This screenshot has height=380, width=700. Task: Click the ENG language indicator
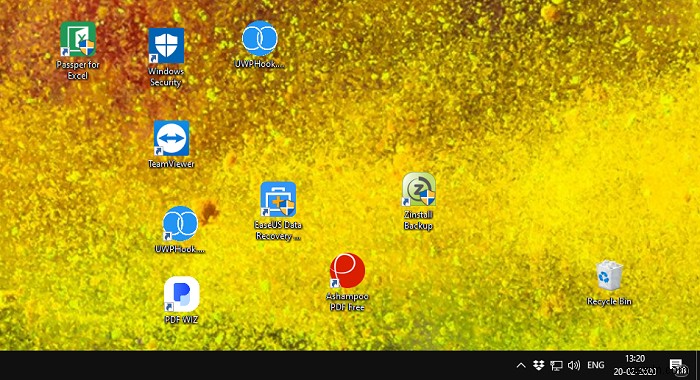pos(596,365)
